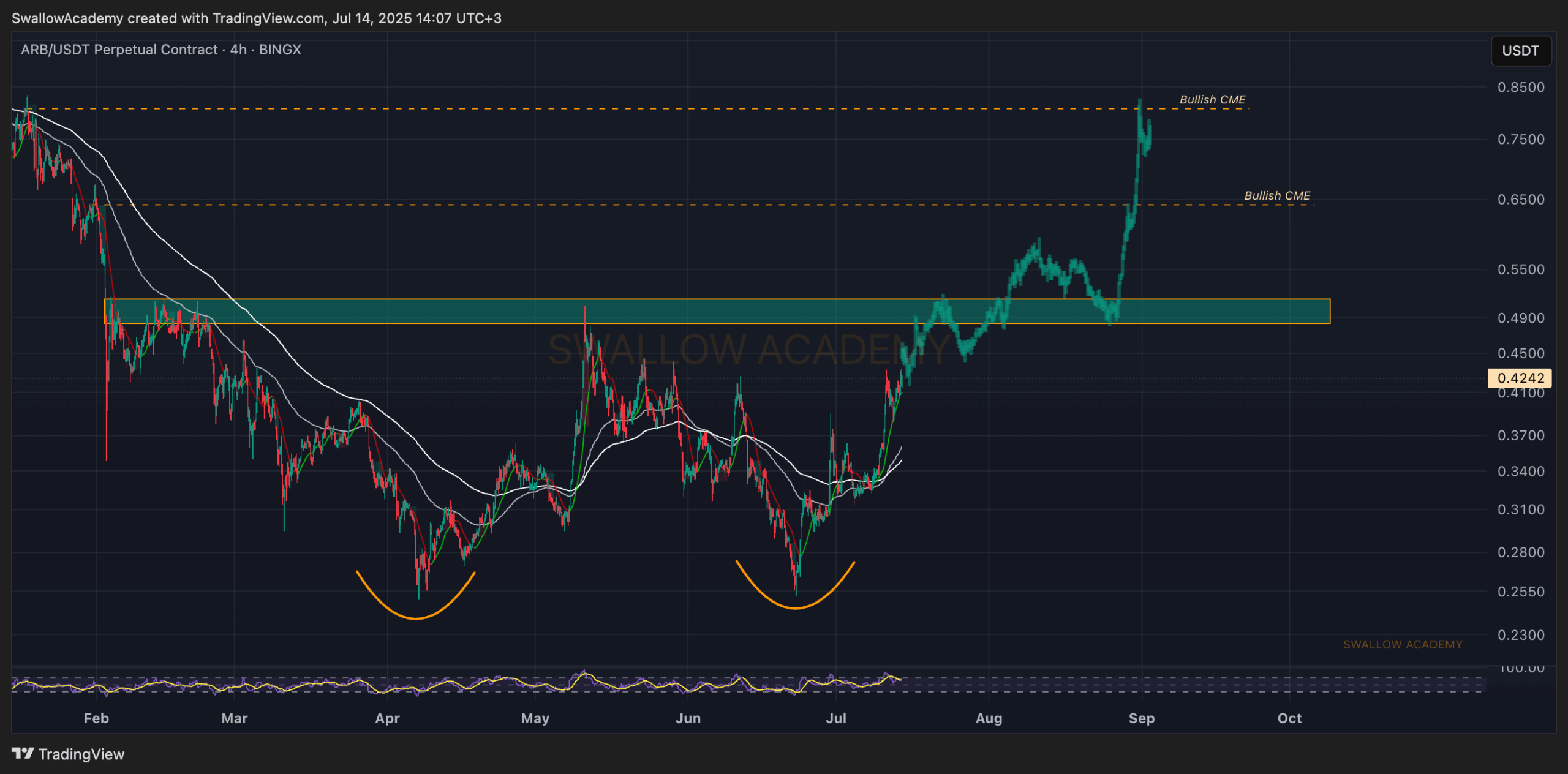Click the Jun label on time axis
The width and height of the screenshot is (1568, 774).
click(x=688, y=718)
